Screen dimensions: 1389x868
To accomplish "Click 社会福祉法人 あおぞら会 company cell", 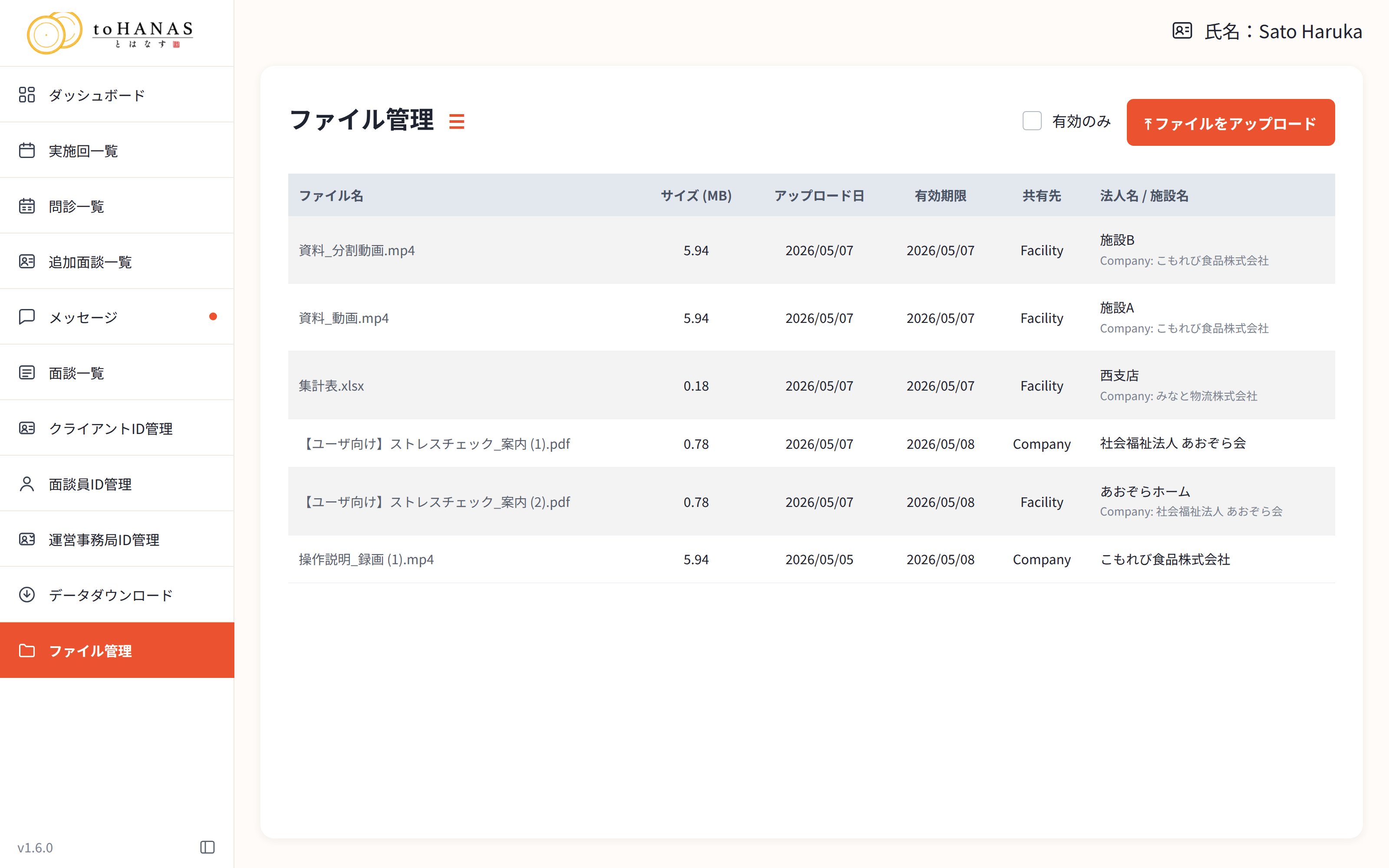I will click(1172, 443).
